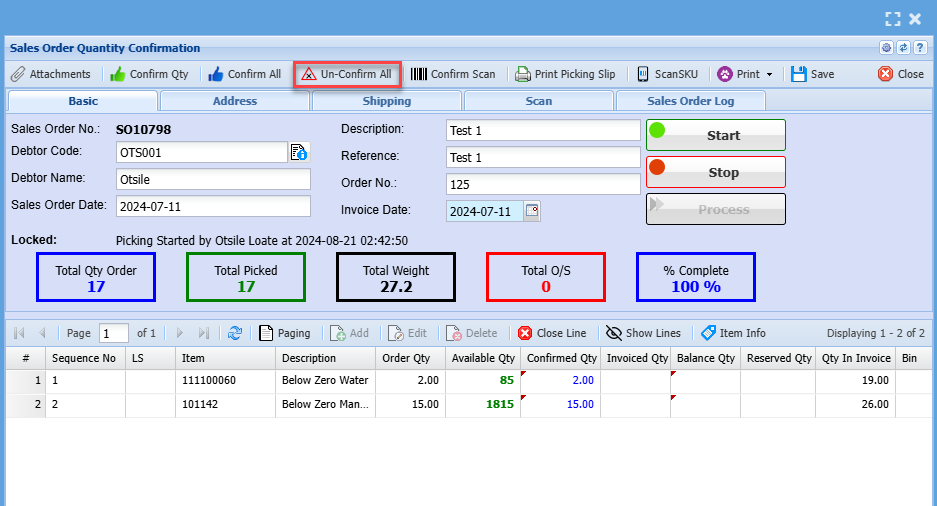
Task: Open the Sales Order Log tab
Action: point(691,101)
